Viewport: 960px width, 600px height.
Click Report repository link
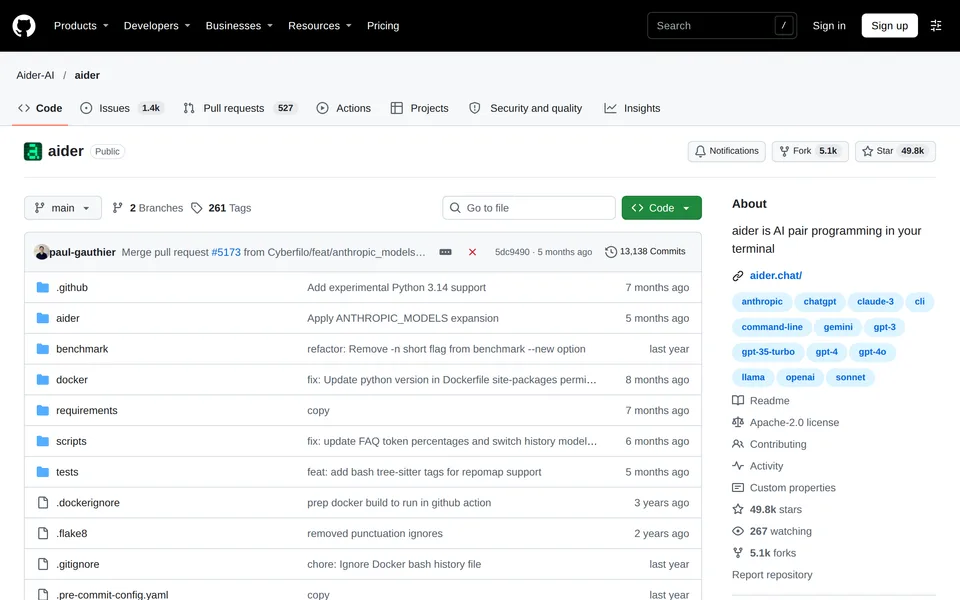(772, 575)
